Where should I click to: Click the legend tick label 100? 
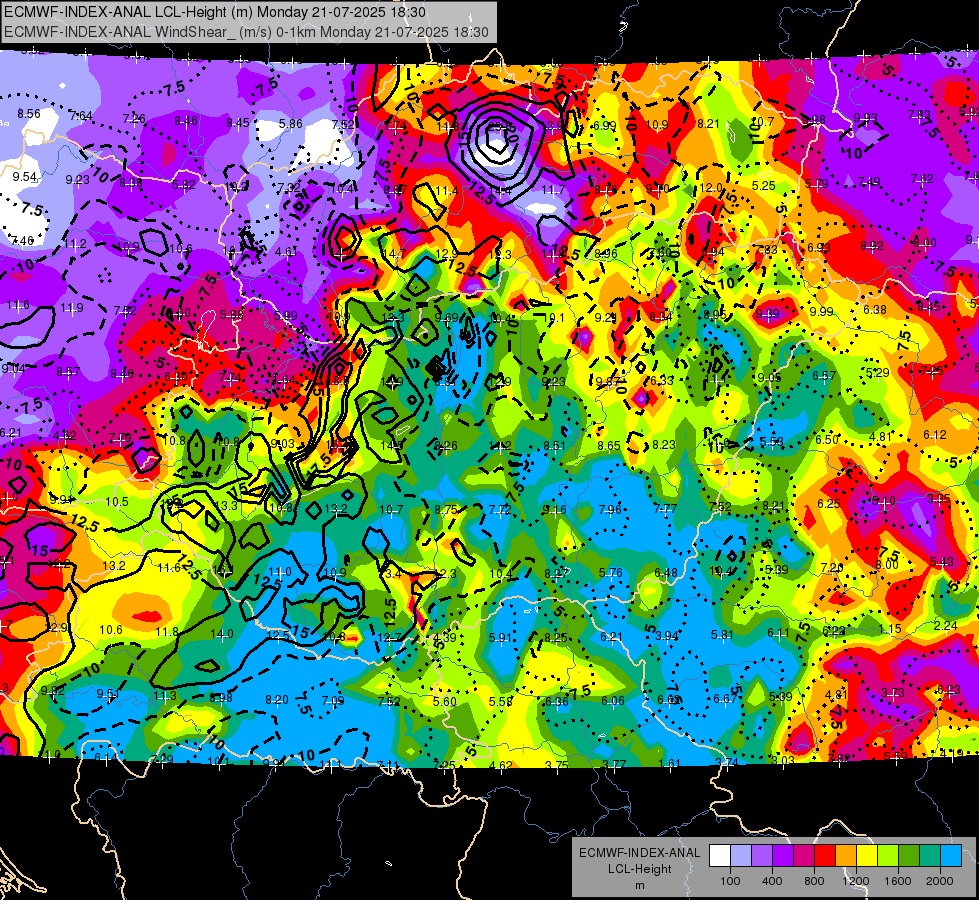click(730, 881)
